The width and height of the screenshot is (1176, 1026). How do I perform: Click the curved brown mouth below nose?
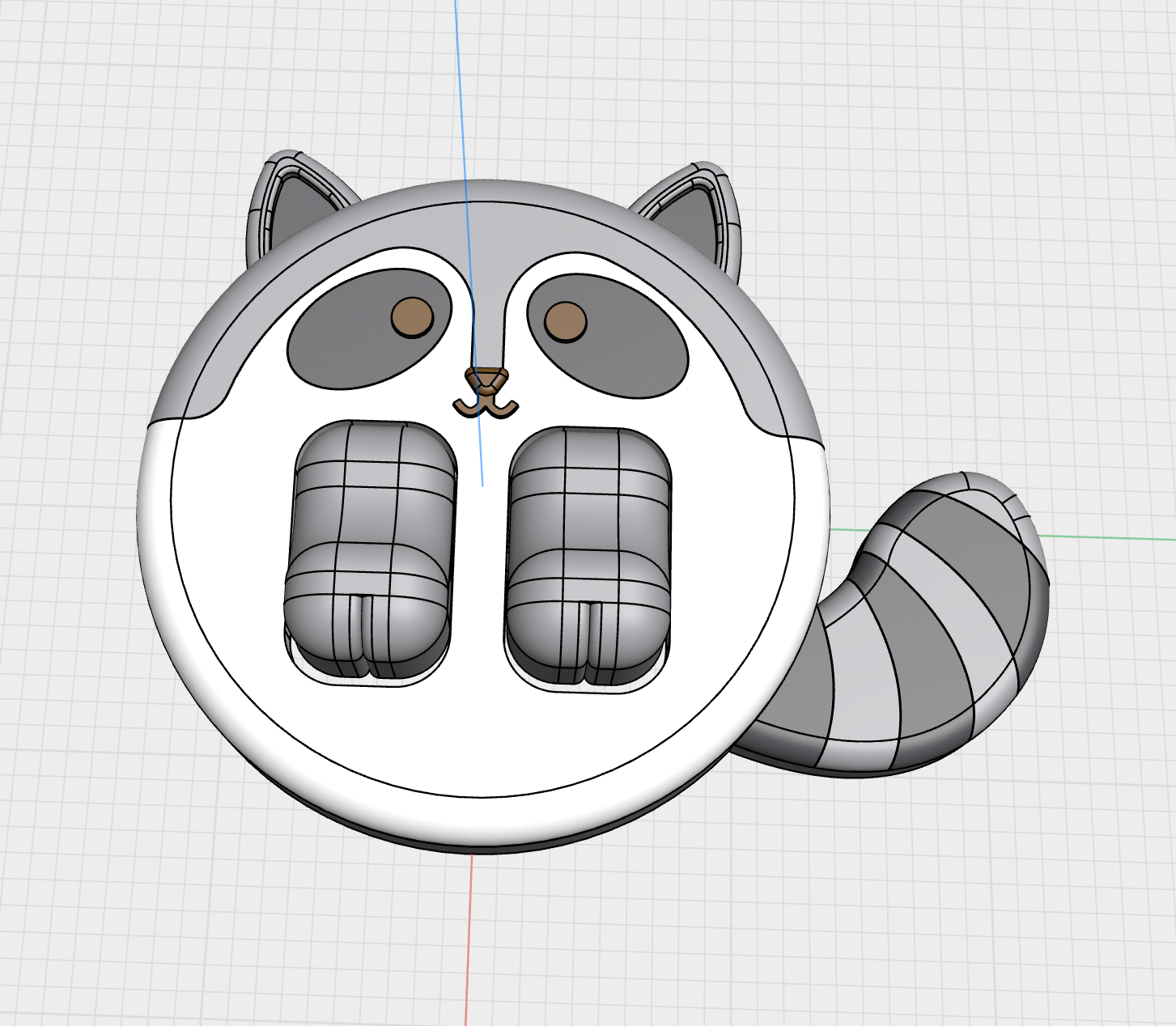tap(485, 408)
